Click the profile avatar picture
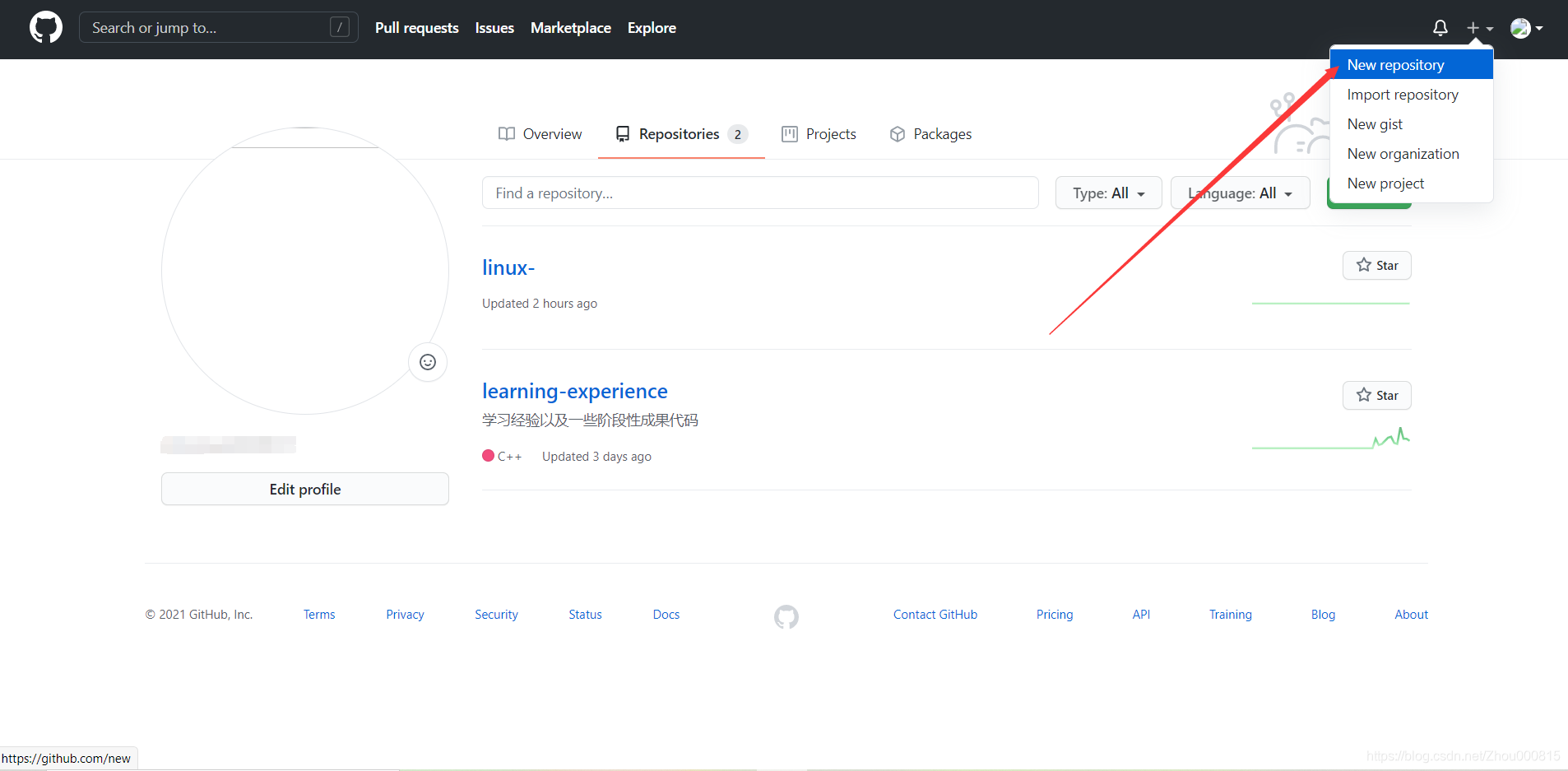Image resolution: width=1568 pixels, height=771 pixels. point(305,271)
